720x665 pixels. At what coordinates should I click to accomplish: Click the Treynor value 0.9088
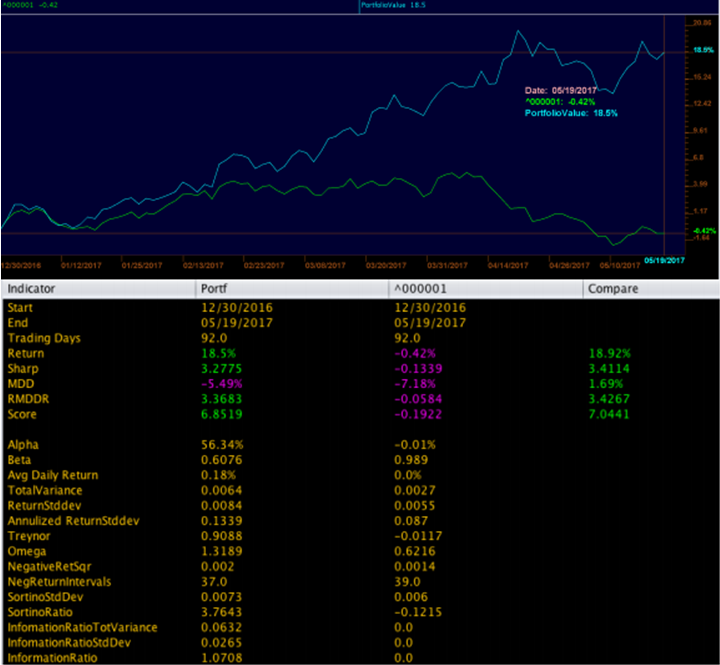pos(222,536)
